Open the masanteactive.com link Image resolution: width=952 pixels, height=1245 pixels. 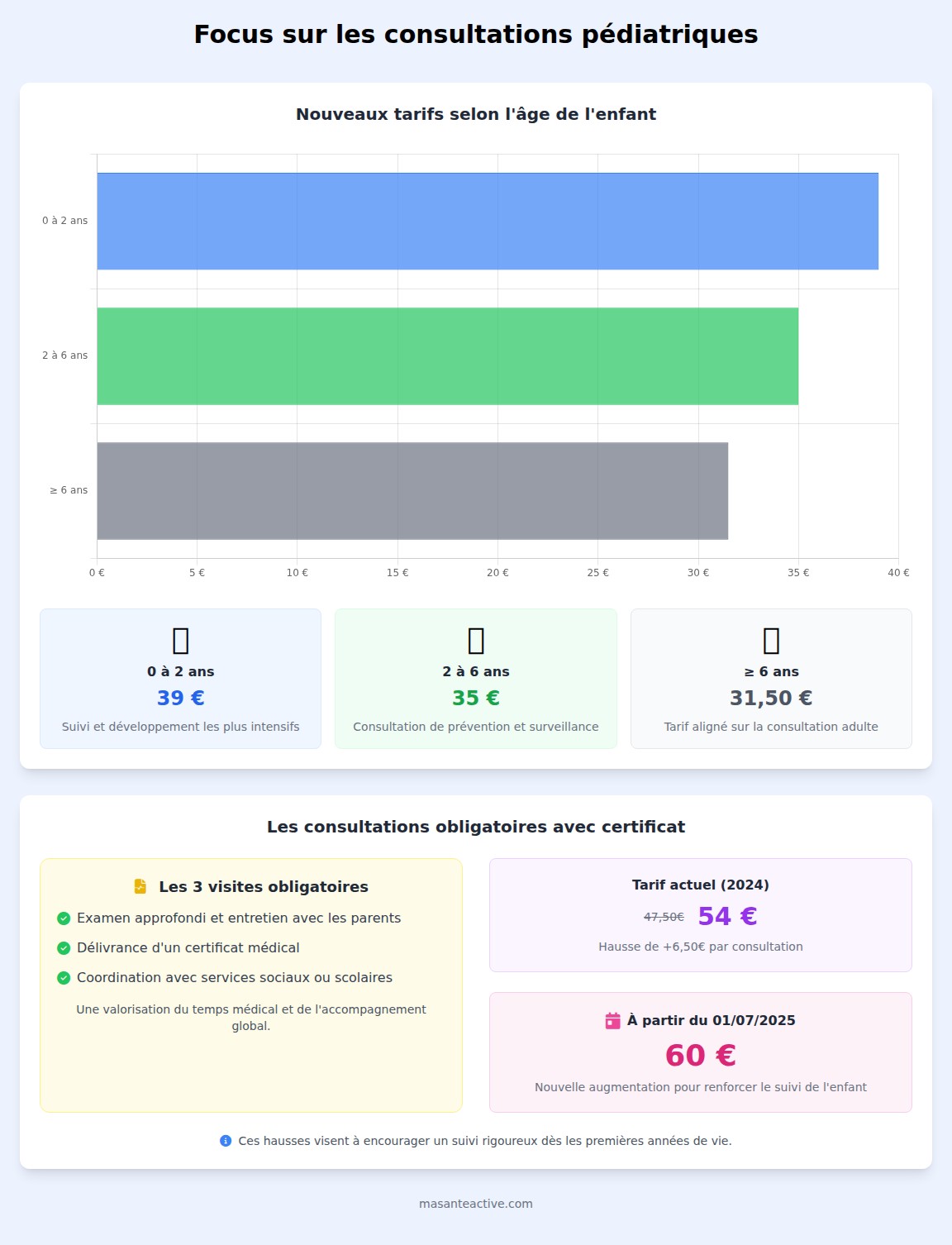point(475,1204)
